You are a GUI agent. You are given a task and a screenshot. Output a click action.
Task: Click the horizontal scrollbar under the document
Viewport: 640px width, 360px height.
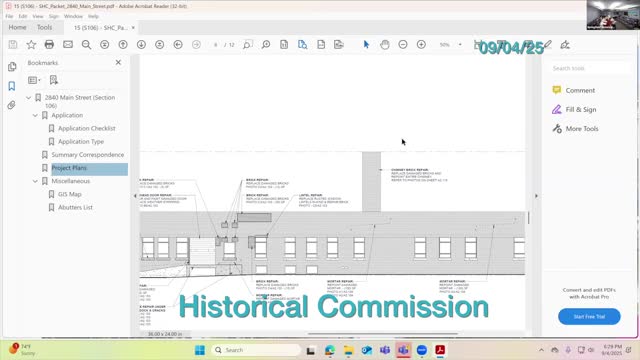click(382, 334)
